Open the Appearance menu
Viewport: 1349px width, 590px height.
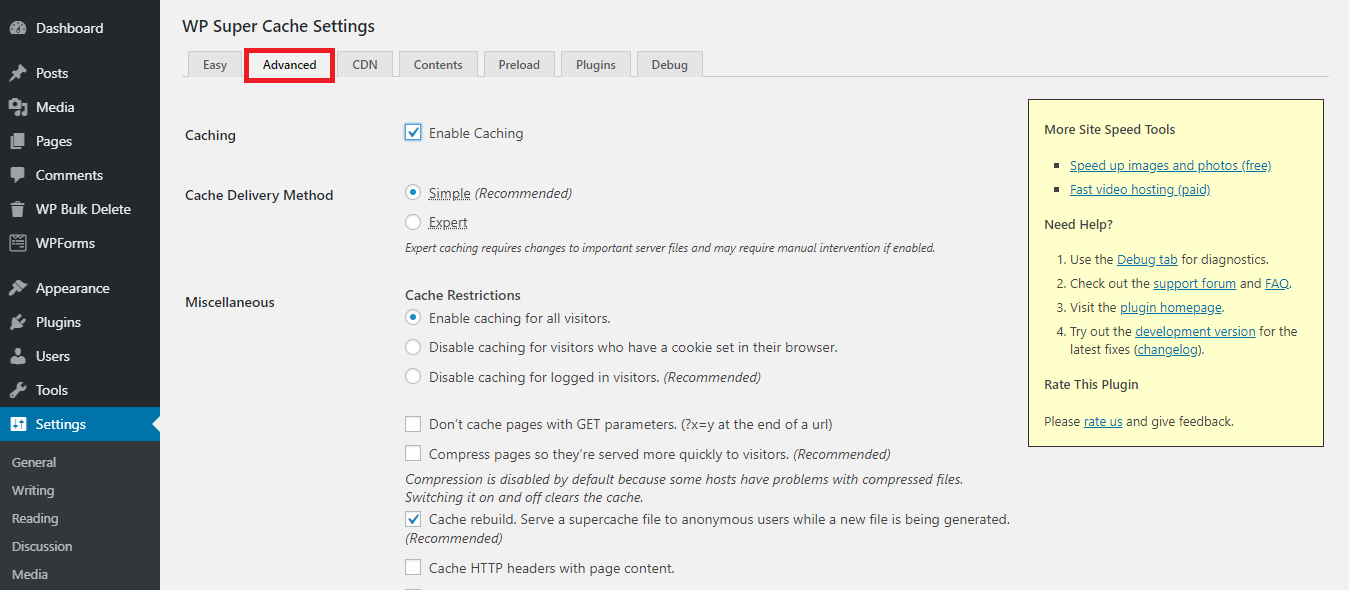[x=80, y=288]
